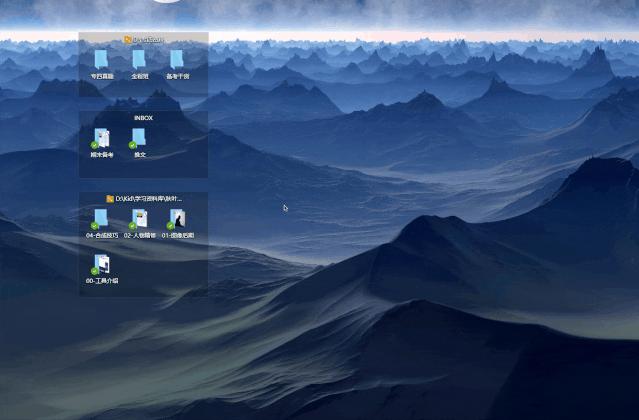The image size is (639, 420).
Task: Select the 01 folder with silhouette thumbnail
Action: [177, 219]
